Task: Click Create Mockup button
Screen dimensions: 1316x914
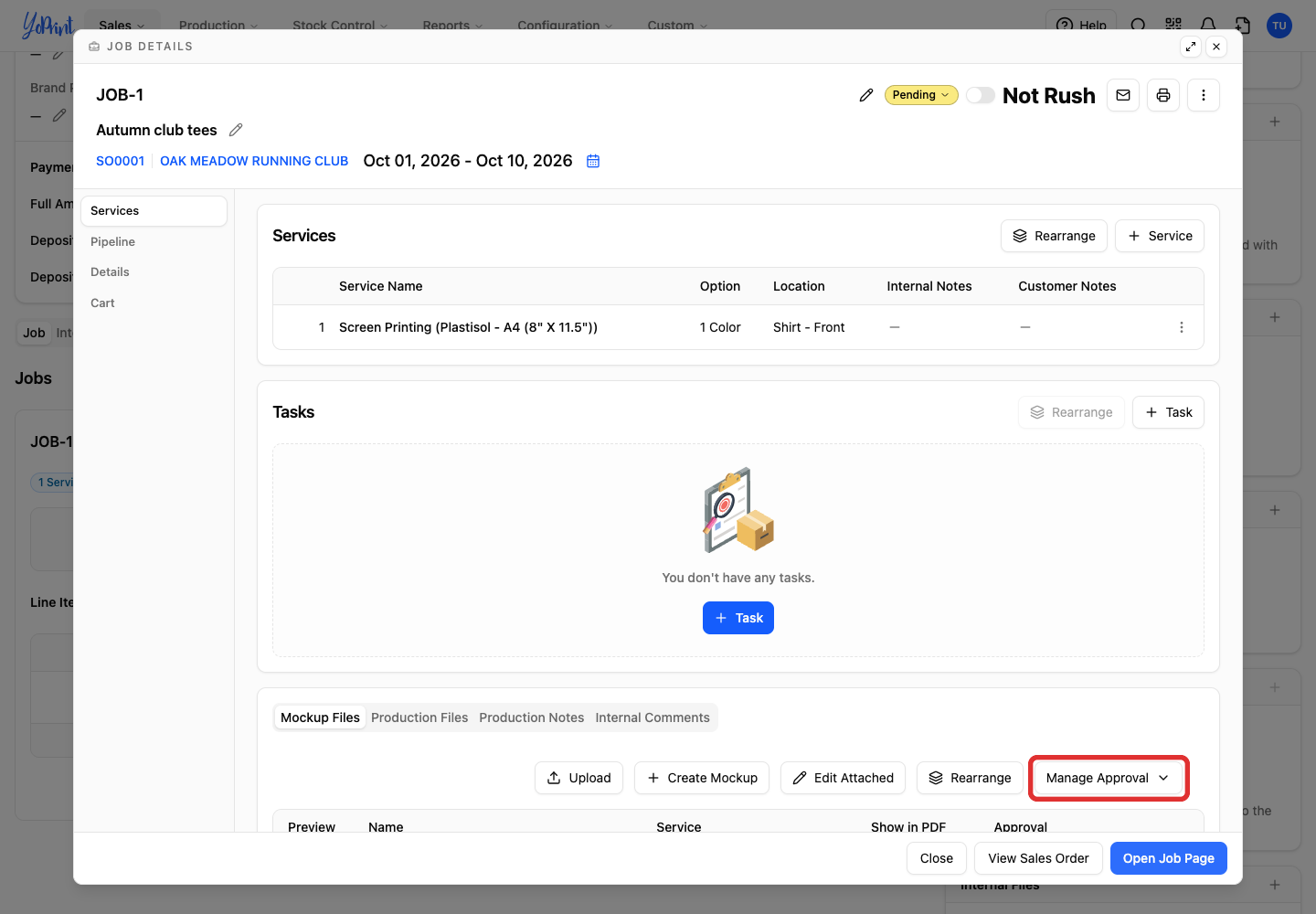Action: coord(702,778)
